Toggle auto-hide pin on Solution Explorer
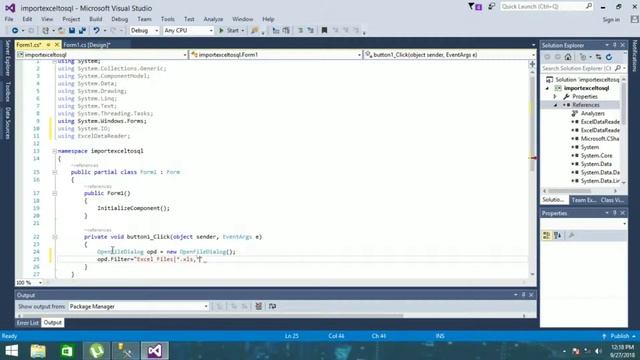 pyautogui.click(x=615, y=45)
